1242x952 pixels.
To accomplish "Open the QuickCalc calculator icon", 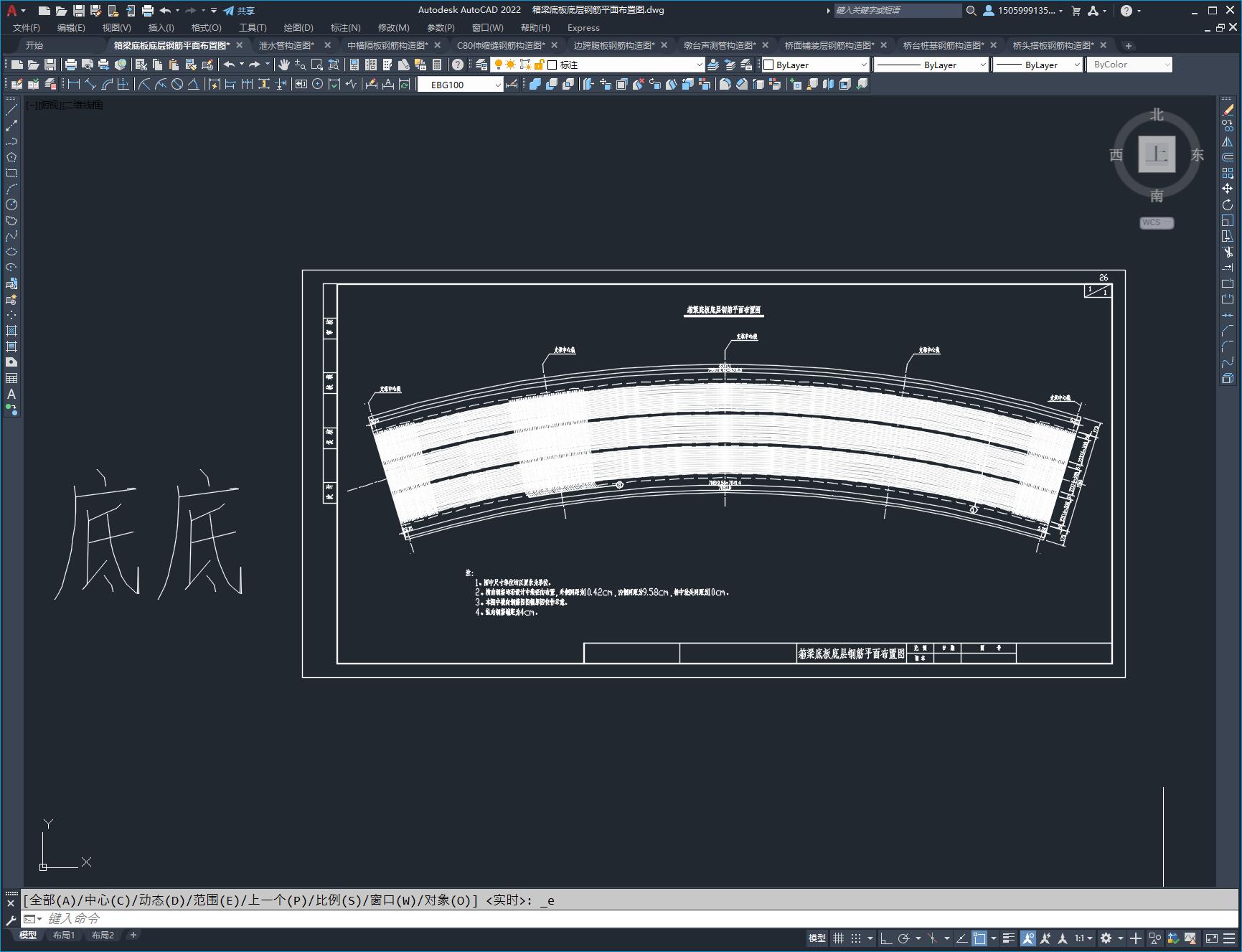I will tap(436, 65).
